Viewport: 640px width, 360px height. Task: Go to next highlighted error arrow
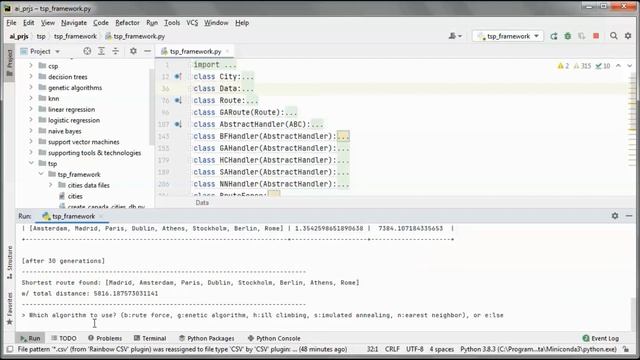(629, 66)
